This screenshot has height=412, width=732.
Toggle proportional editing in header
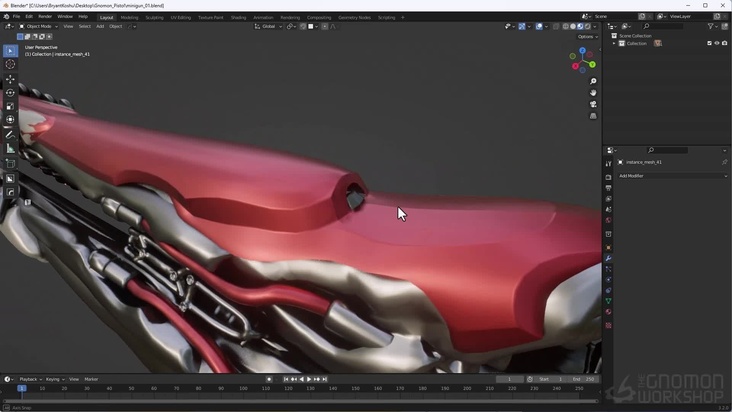325,27
